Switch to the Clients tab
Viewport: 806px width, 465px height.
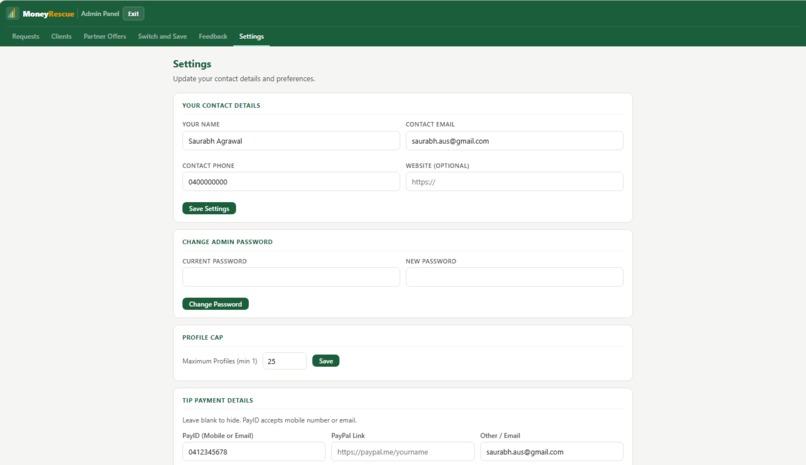click(x=61, y=36)
